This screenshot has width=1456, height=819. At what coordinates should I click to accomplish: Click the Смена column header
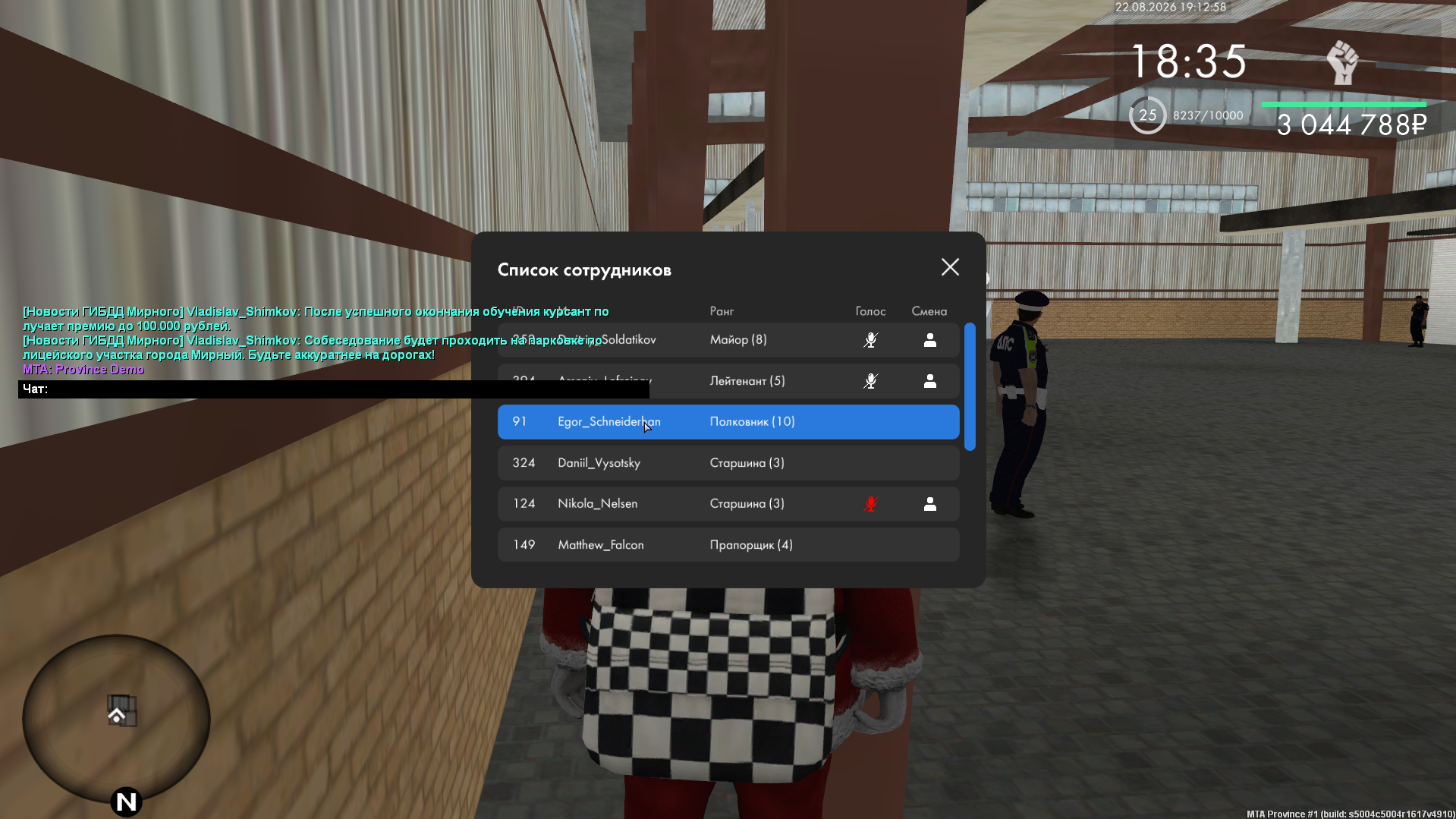click(x=929, y=311)
